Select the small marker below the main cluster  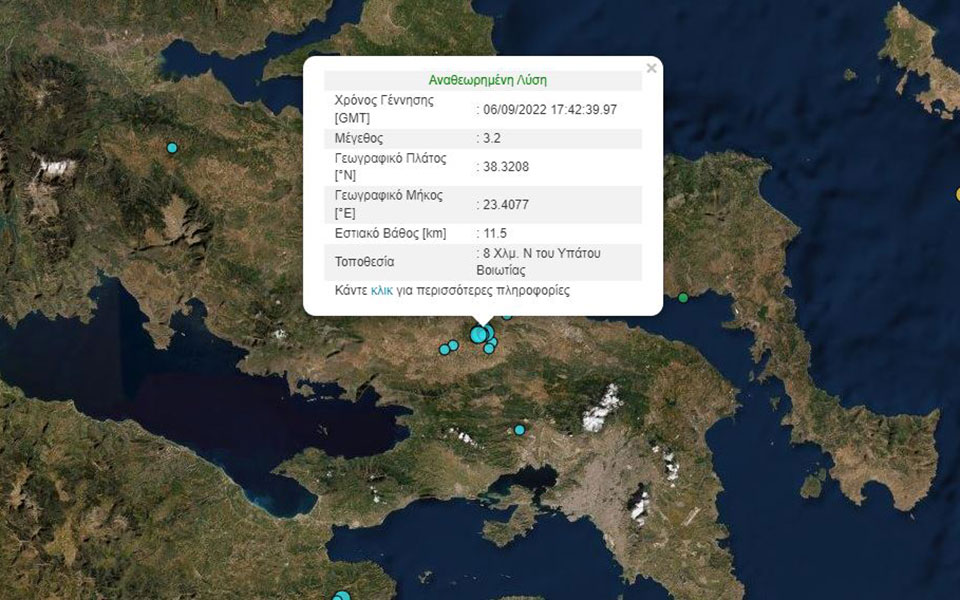488,350
